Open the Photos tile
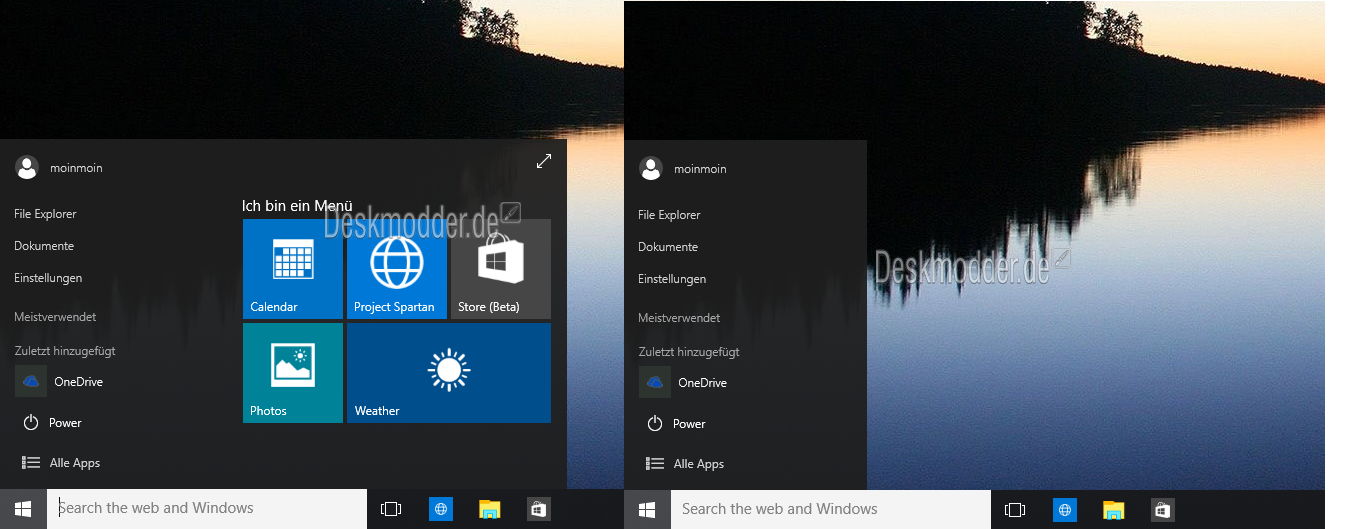Image resolution: width=1351 pixels, height=529 pixels. click(x=293, y=373)
